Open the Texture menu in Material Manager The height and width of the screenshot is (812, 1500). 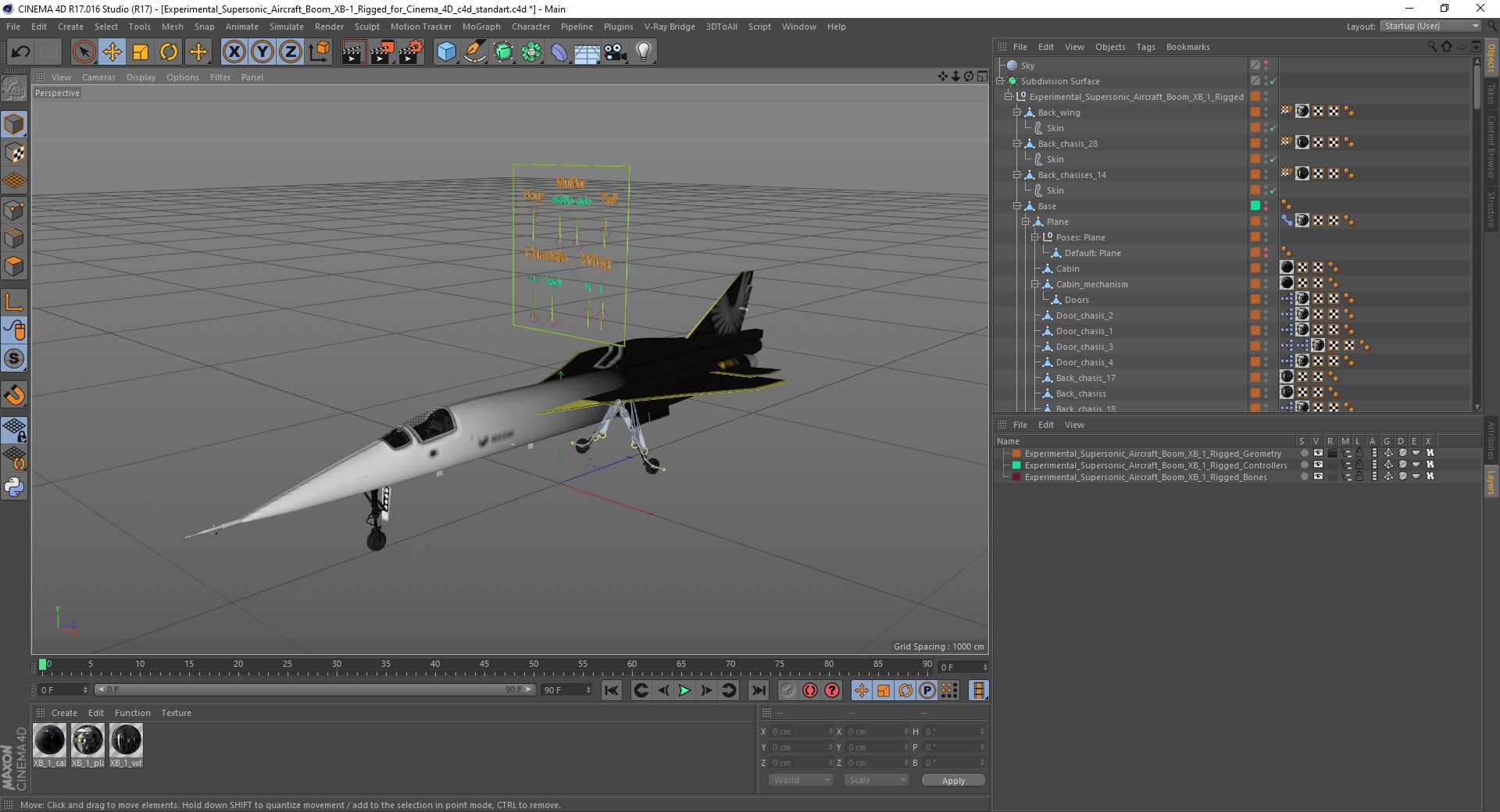(x=176, y=713)
